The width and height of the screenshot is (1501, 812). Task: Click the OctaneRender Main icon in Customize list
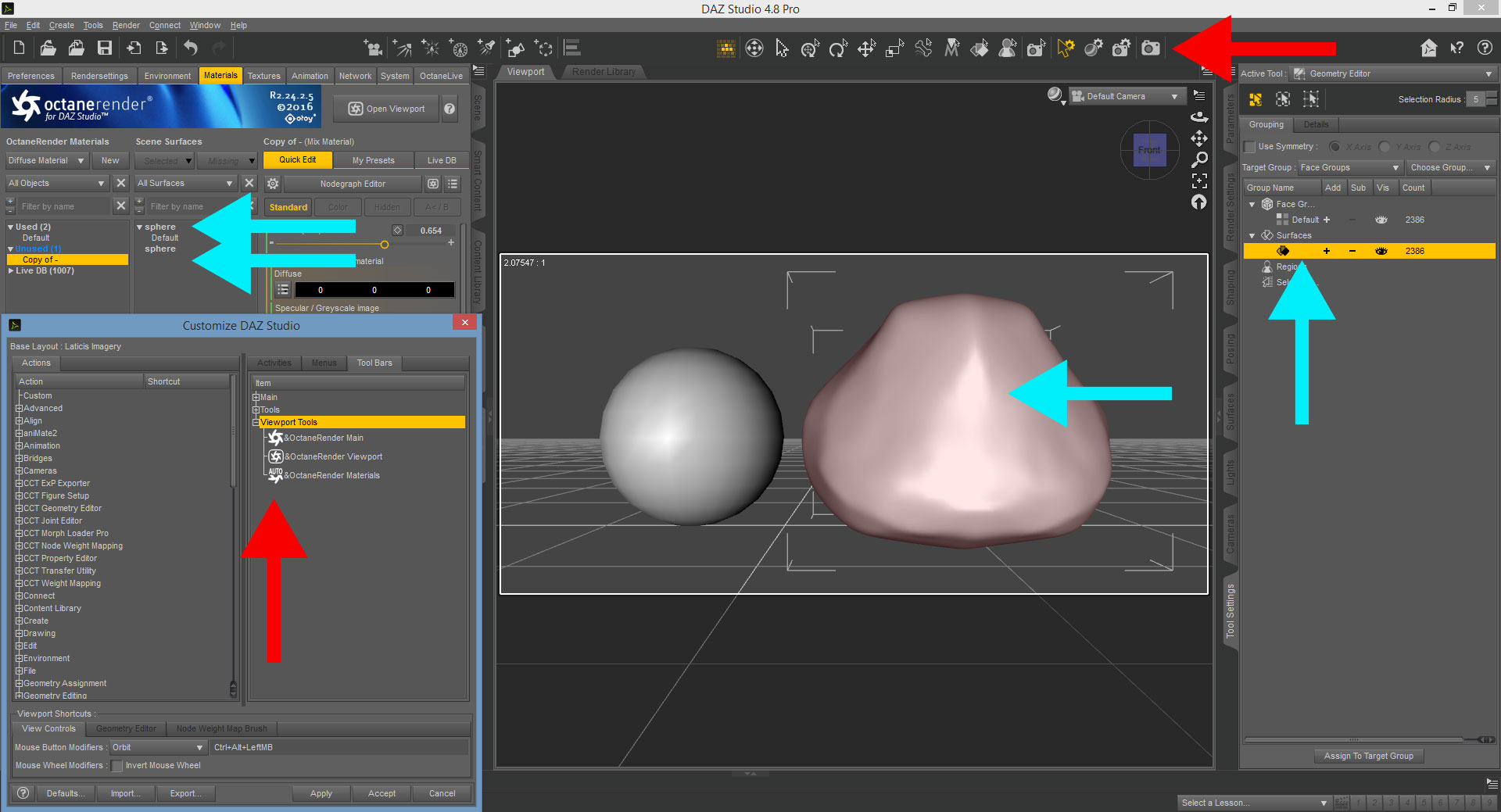(x=275, y=438)
